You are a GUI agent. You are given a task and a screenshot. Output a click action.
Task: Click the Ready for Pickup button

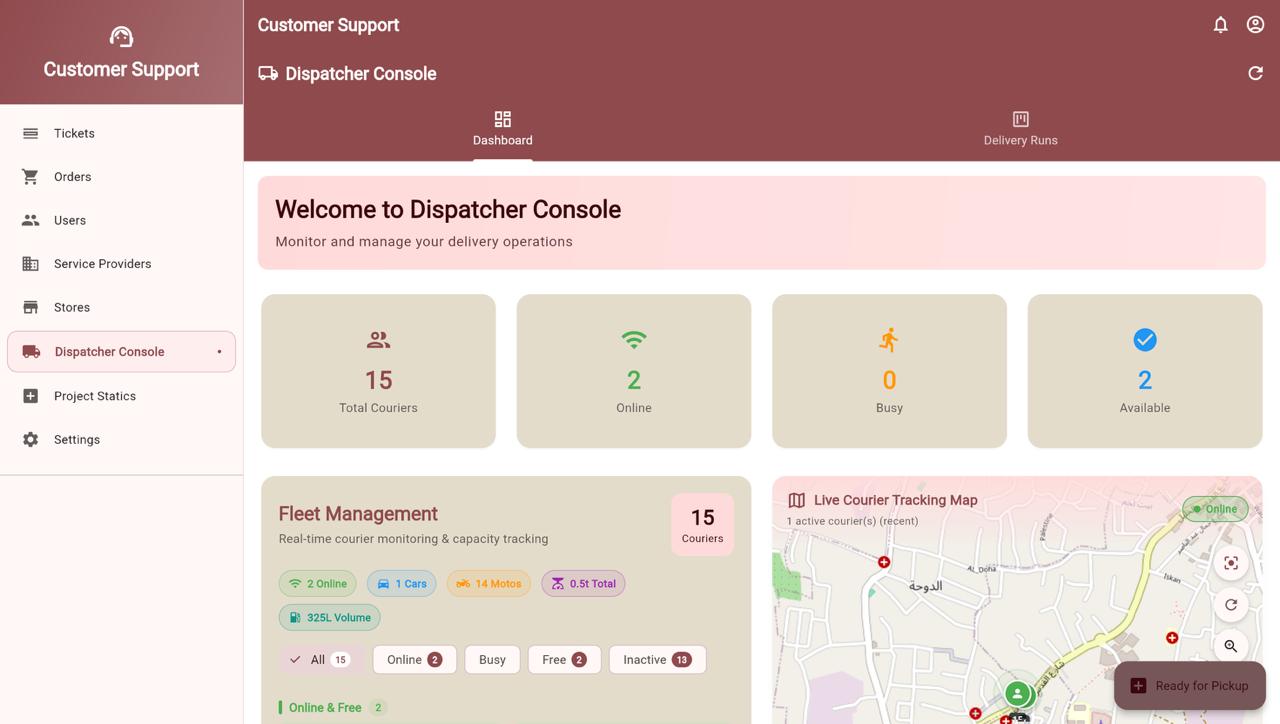[1190, 685]
